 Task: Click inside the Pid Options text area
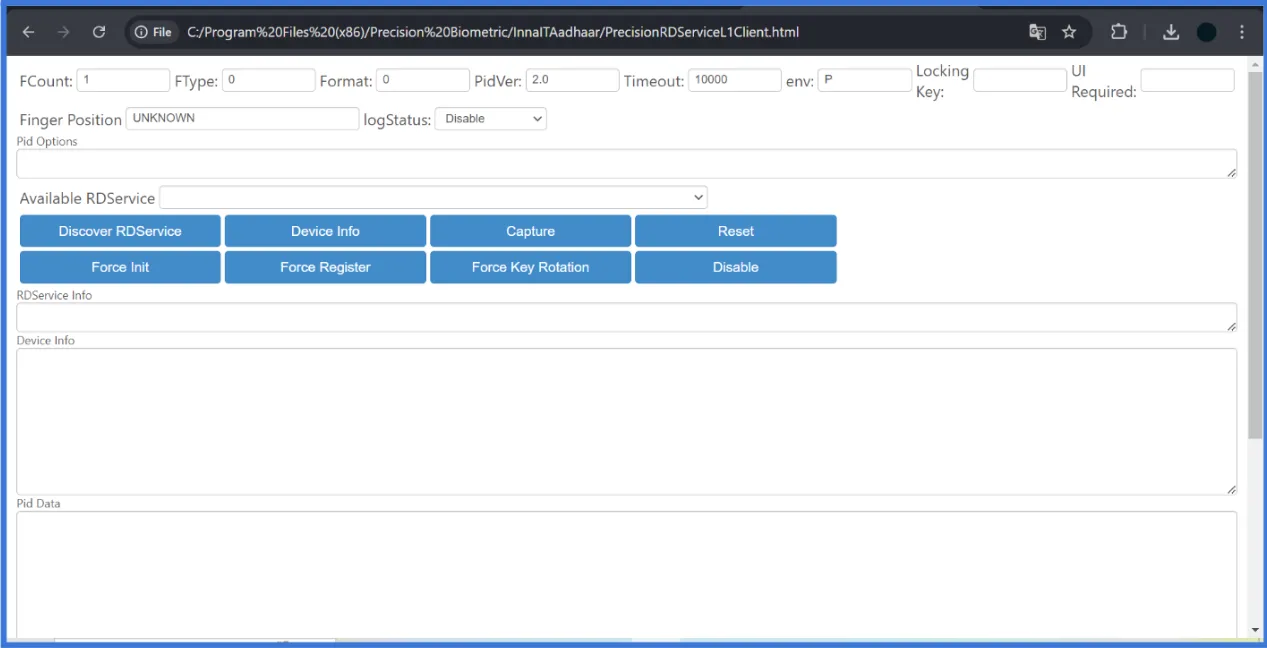(x=626, y=164)
